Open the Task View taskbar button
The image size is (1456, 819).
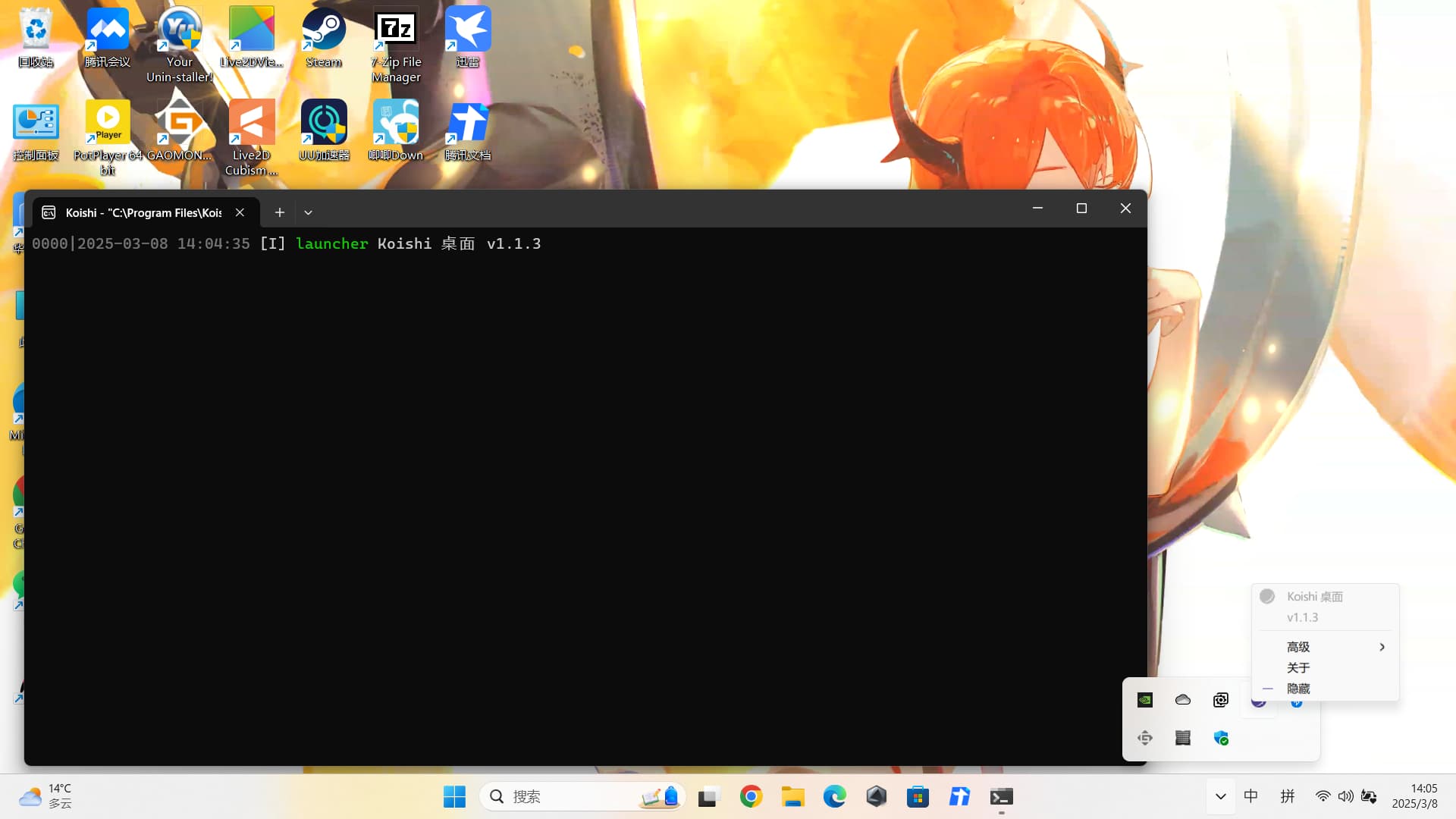[x=708, y=796]
